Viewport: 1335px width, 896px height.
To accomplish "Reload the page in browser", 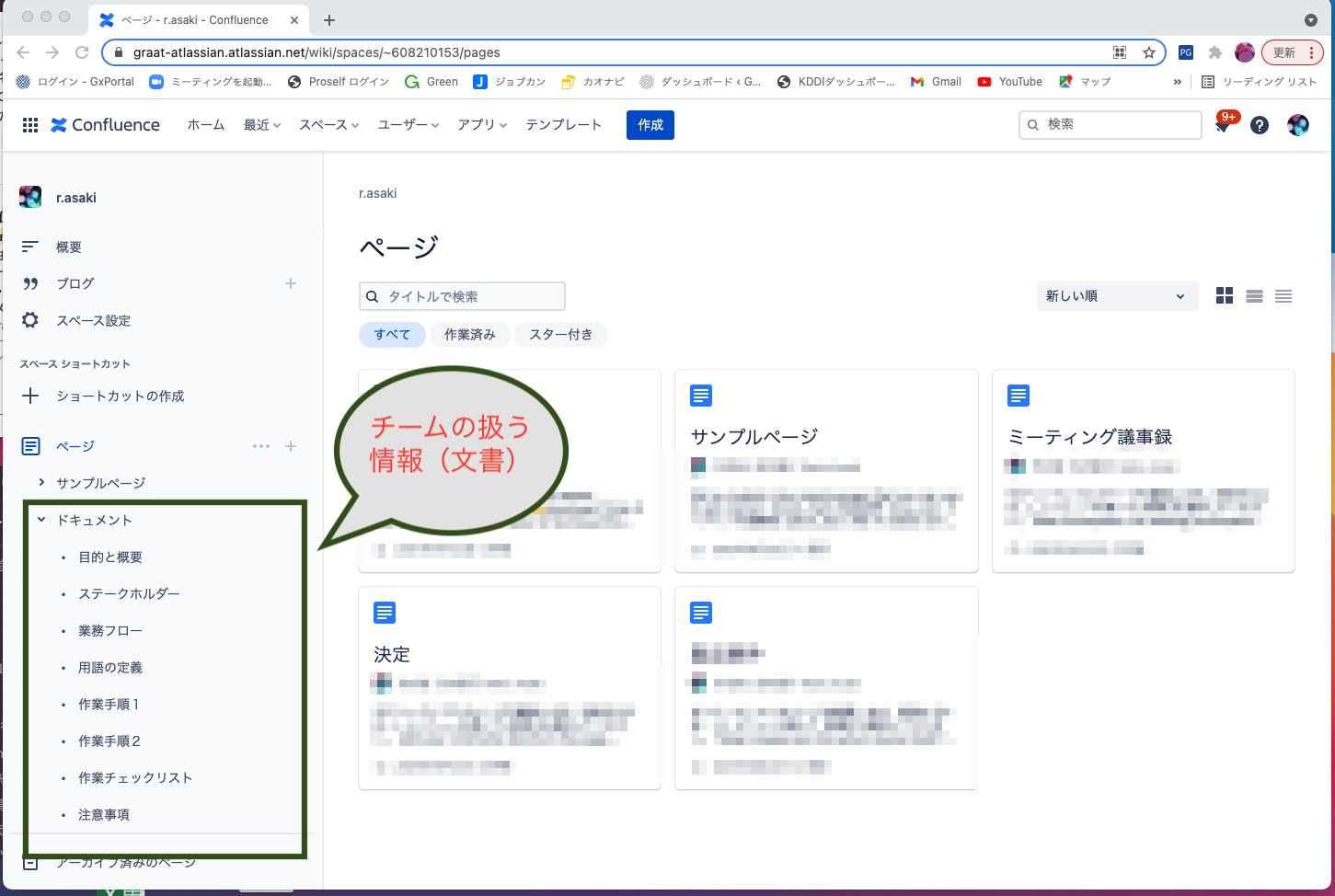I will pyautogui.click(x=82, y=52).
